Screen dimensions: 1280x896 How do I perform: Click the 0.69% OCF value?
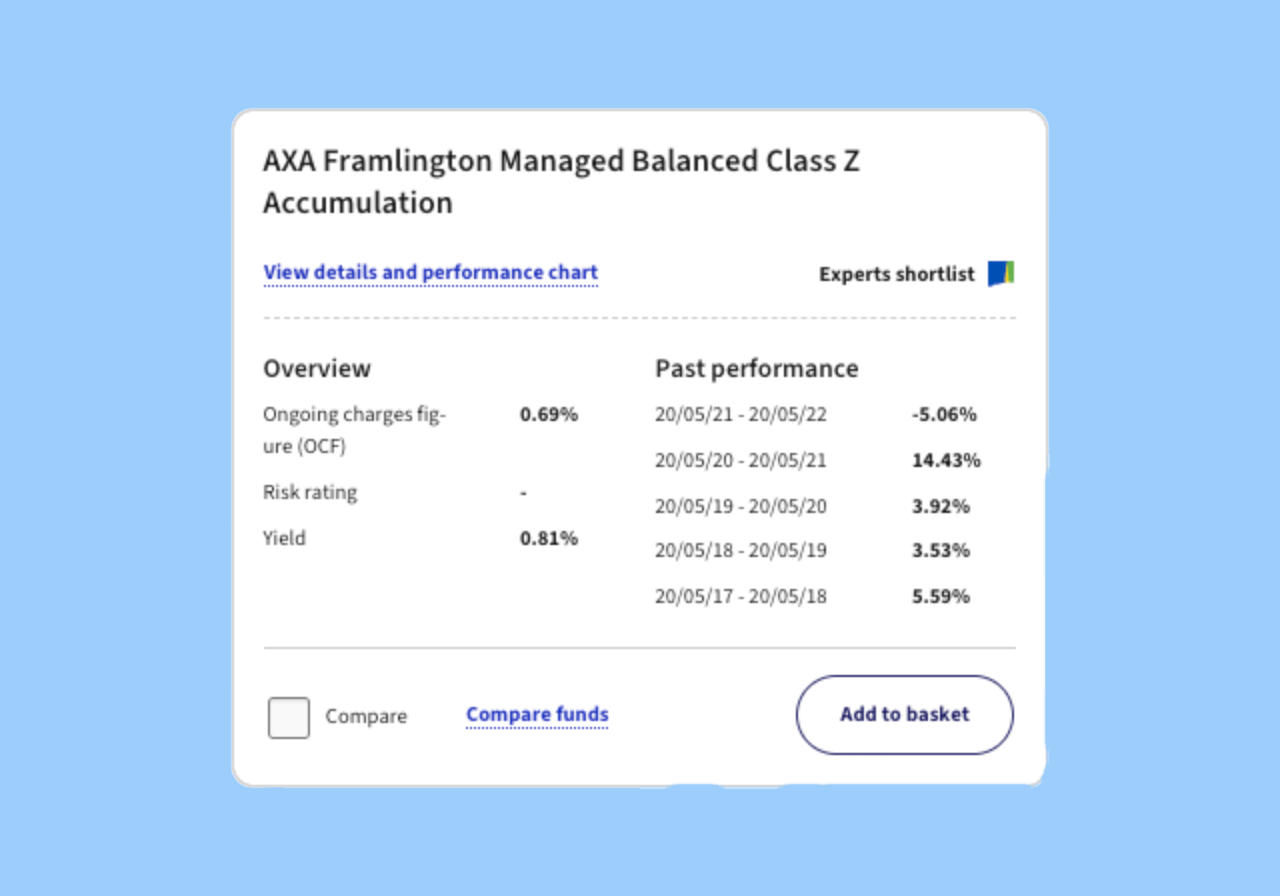pyautogui.click(x=549, y=414)
